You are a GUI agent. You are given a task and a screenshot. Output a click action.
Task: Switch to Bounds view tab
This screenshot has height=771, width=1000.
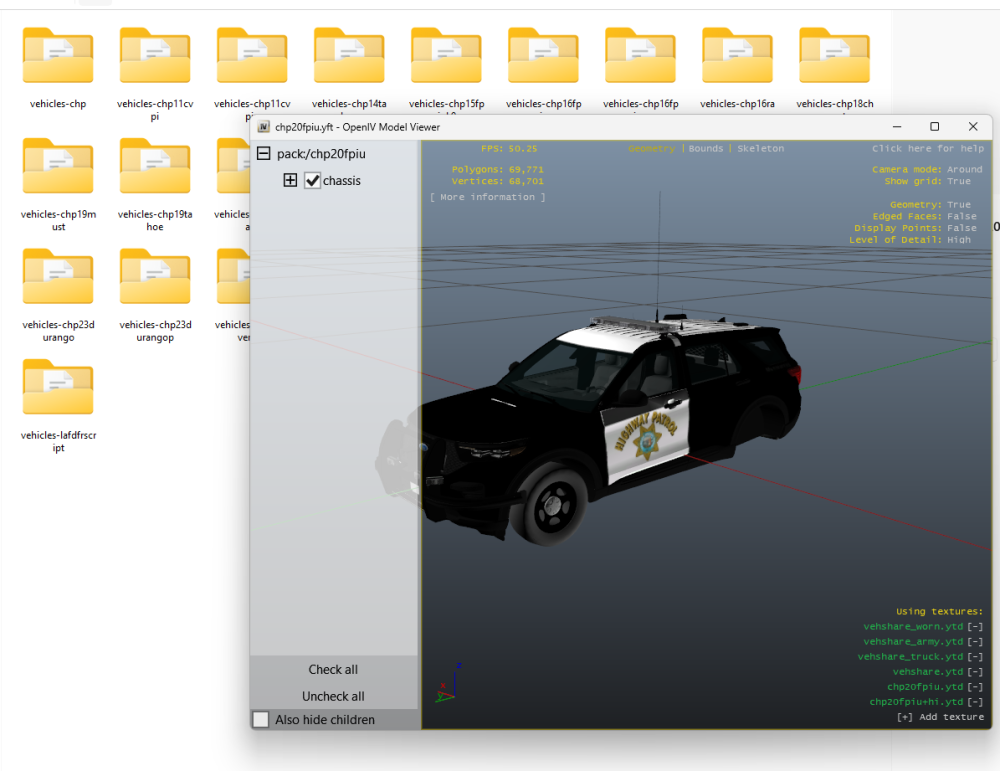coord(705,149)
